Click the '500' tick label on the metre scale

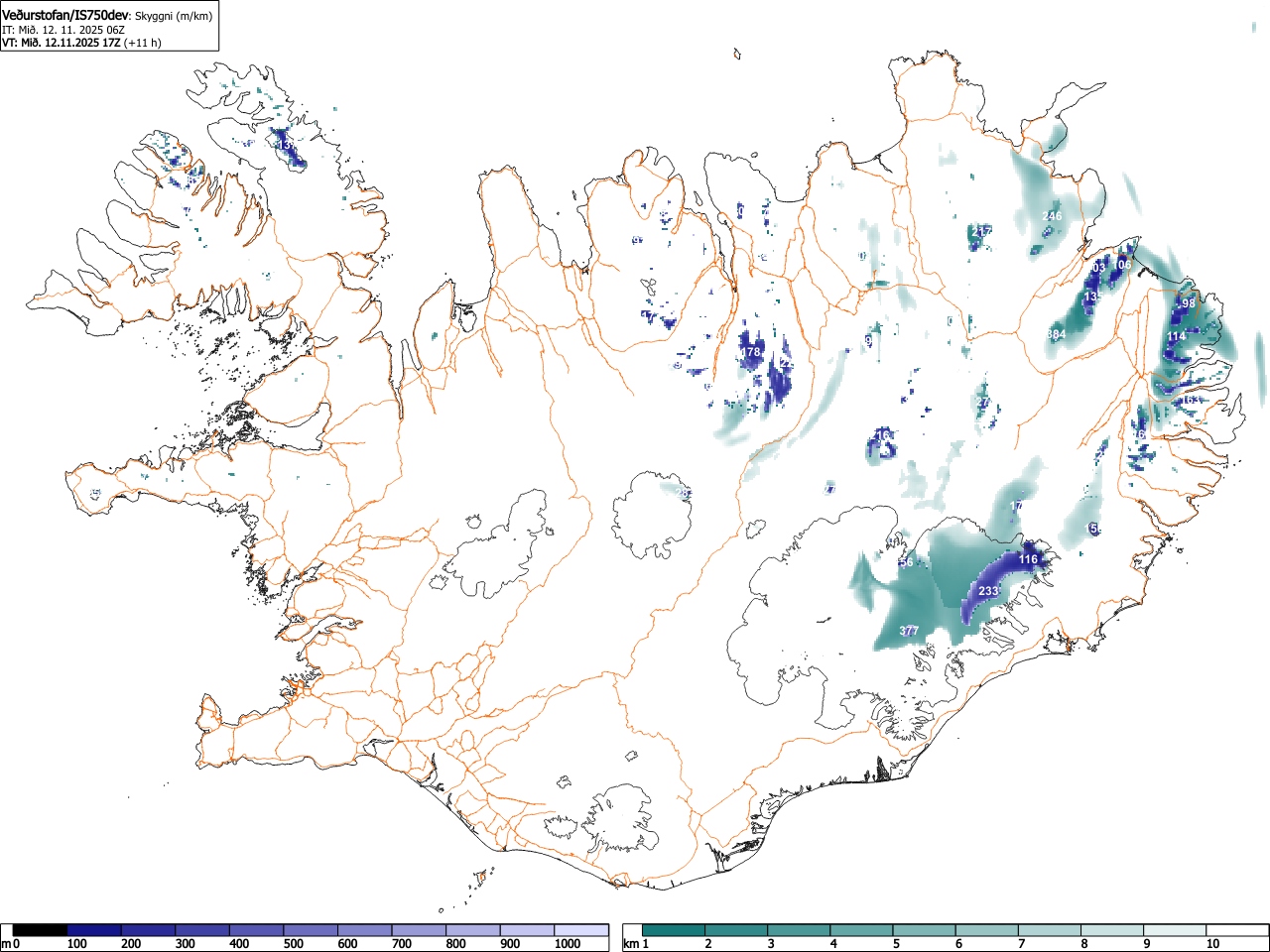click(x=293, y=944)
